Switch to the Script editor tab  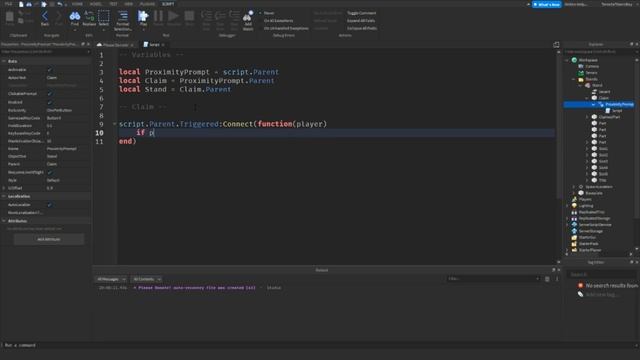point(154,44)
